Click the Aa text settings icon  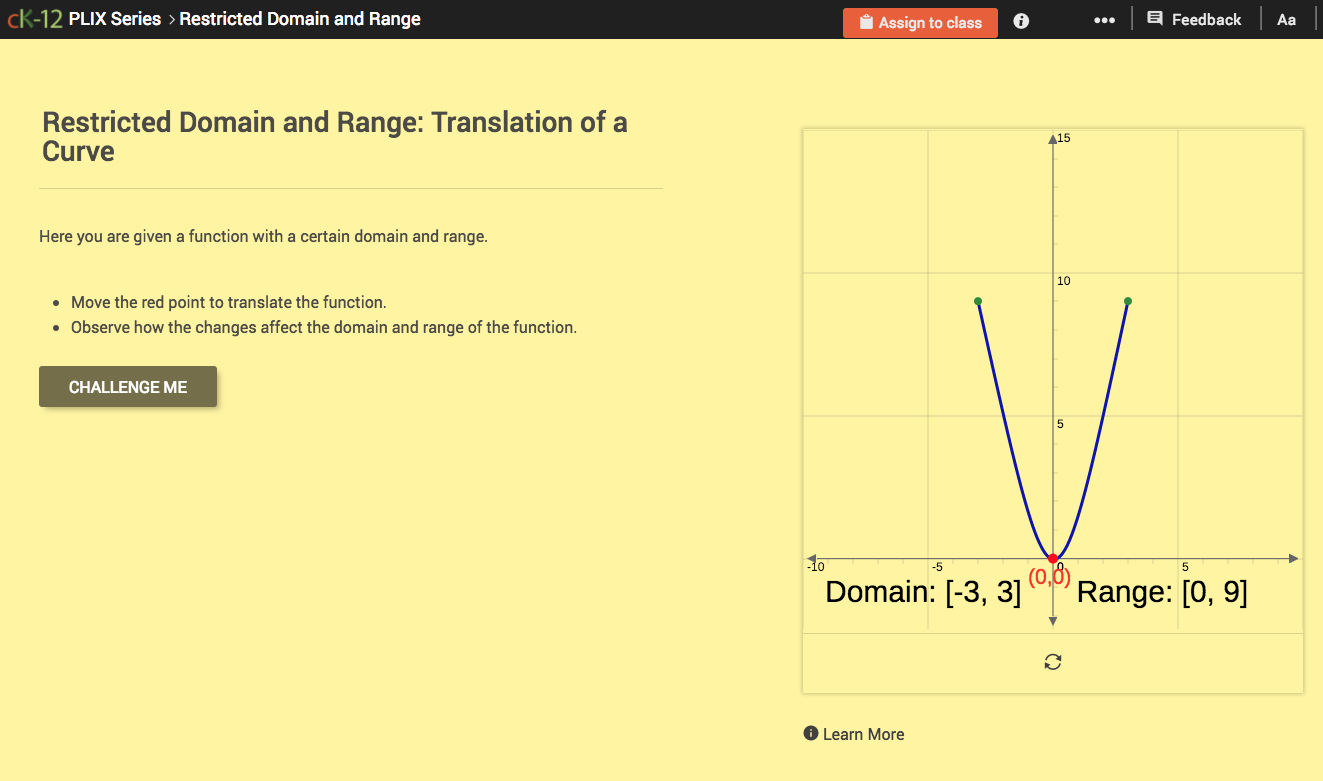[x=1287, y=19]
